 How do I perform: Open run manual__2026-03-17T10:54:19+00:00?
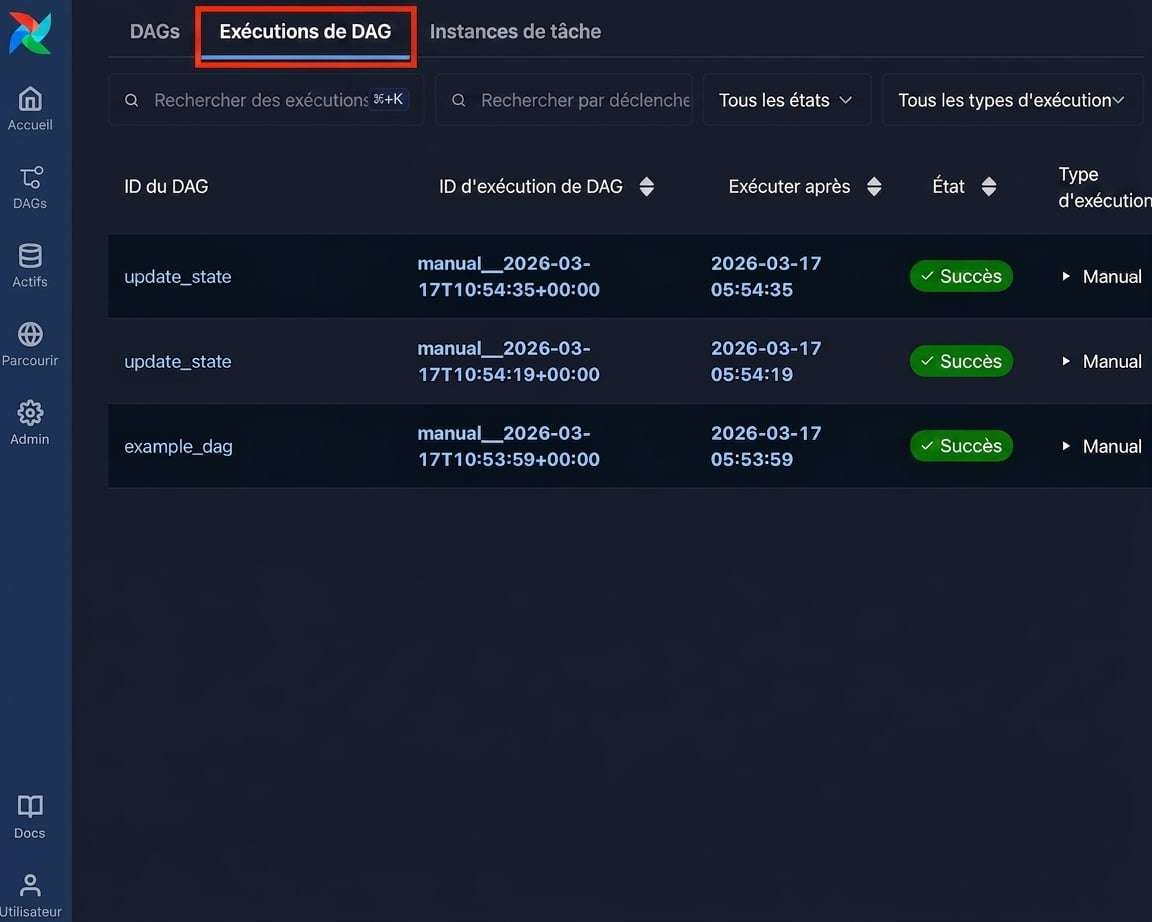(x=508, y=361)
